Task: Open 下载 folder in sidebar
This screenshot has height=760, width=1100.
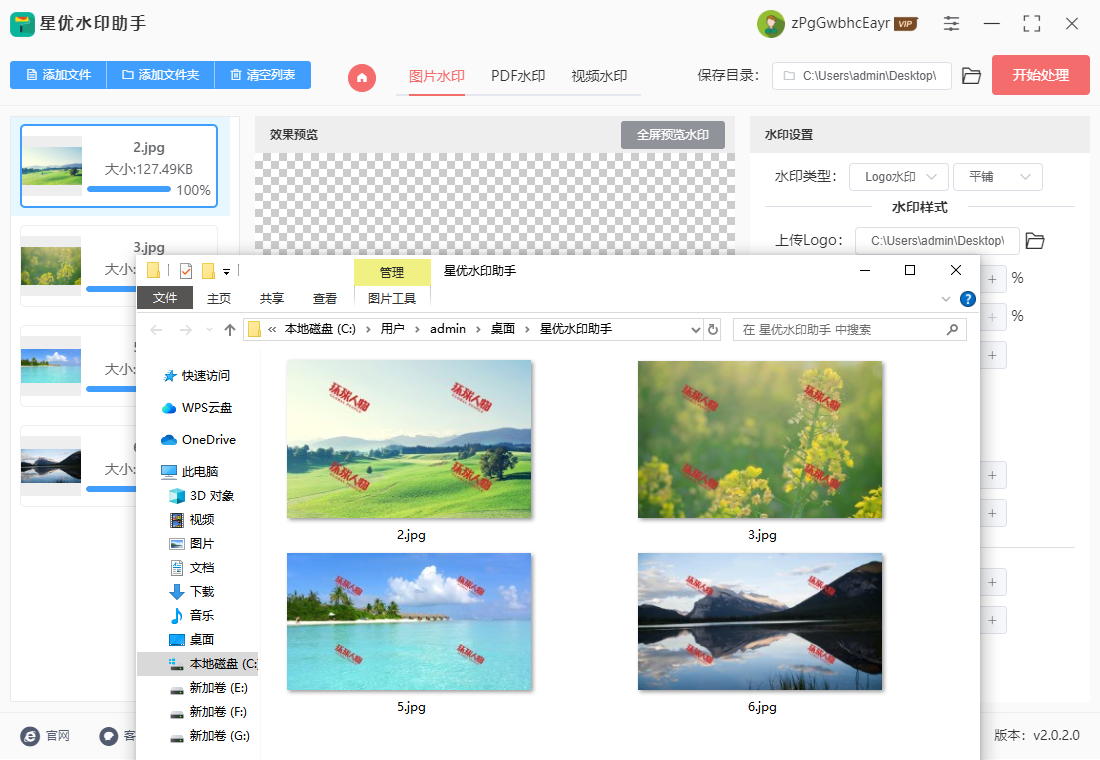Action: [192, 592]
